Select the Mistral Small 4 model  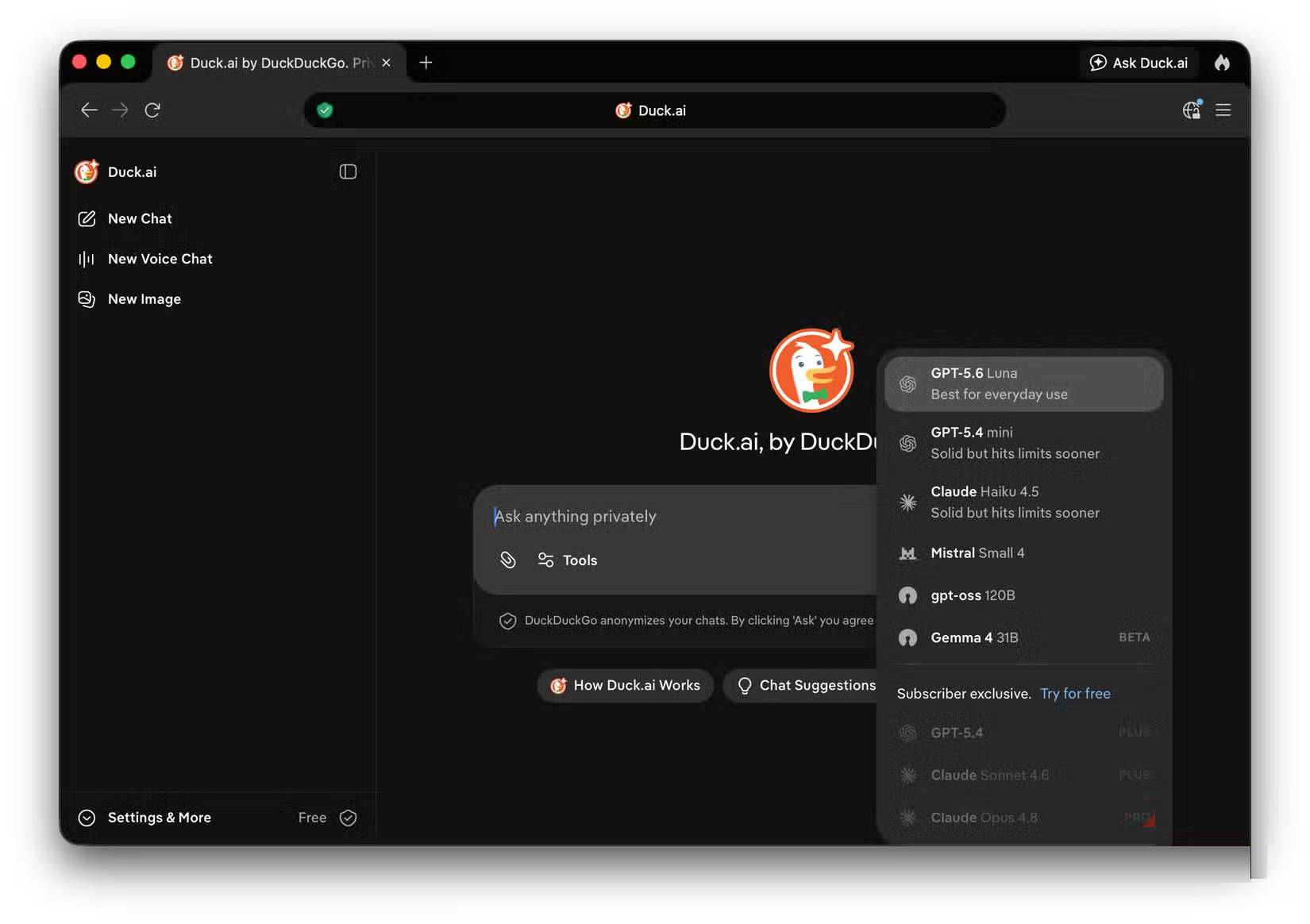click(x=1024, y=553)
